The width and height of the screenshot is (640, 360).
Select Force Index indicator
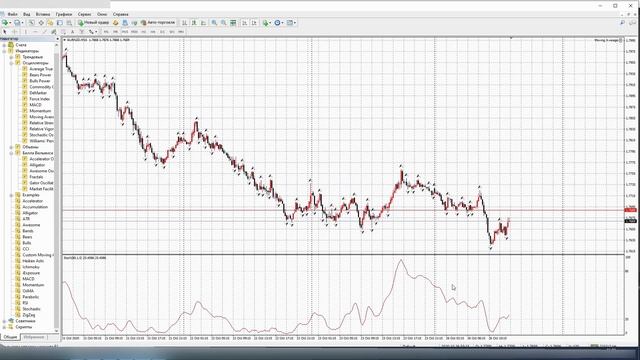39,99
